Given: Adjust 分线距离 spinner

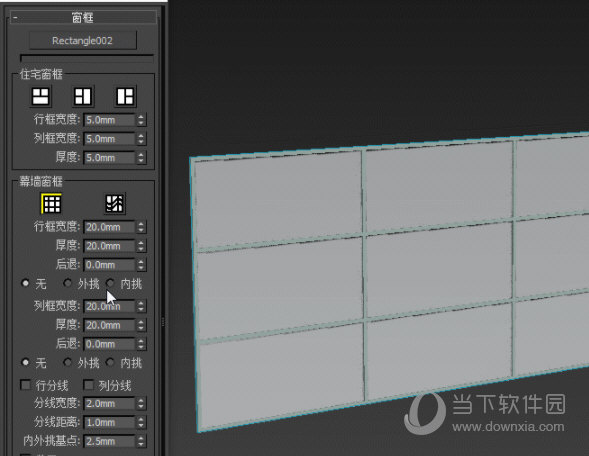Looking at the screenshot, I should click(x=141, y=423).
